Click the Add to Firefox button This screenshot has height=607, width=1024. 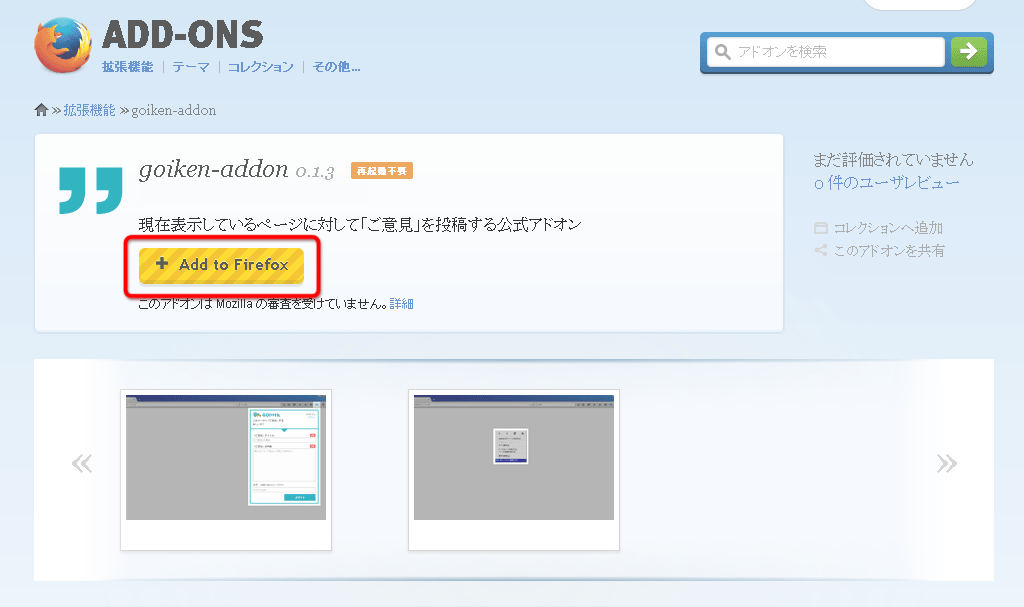pos(221,265)
